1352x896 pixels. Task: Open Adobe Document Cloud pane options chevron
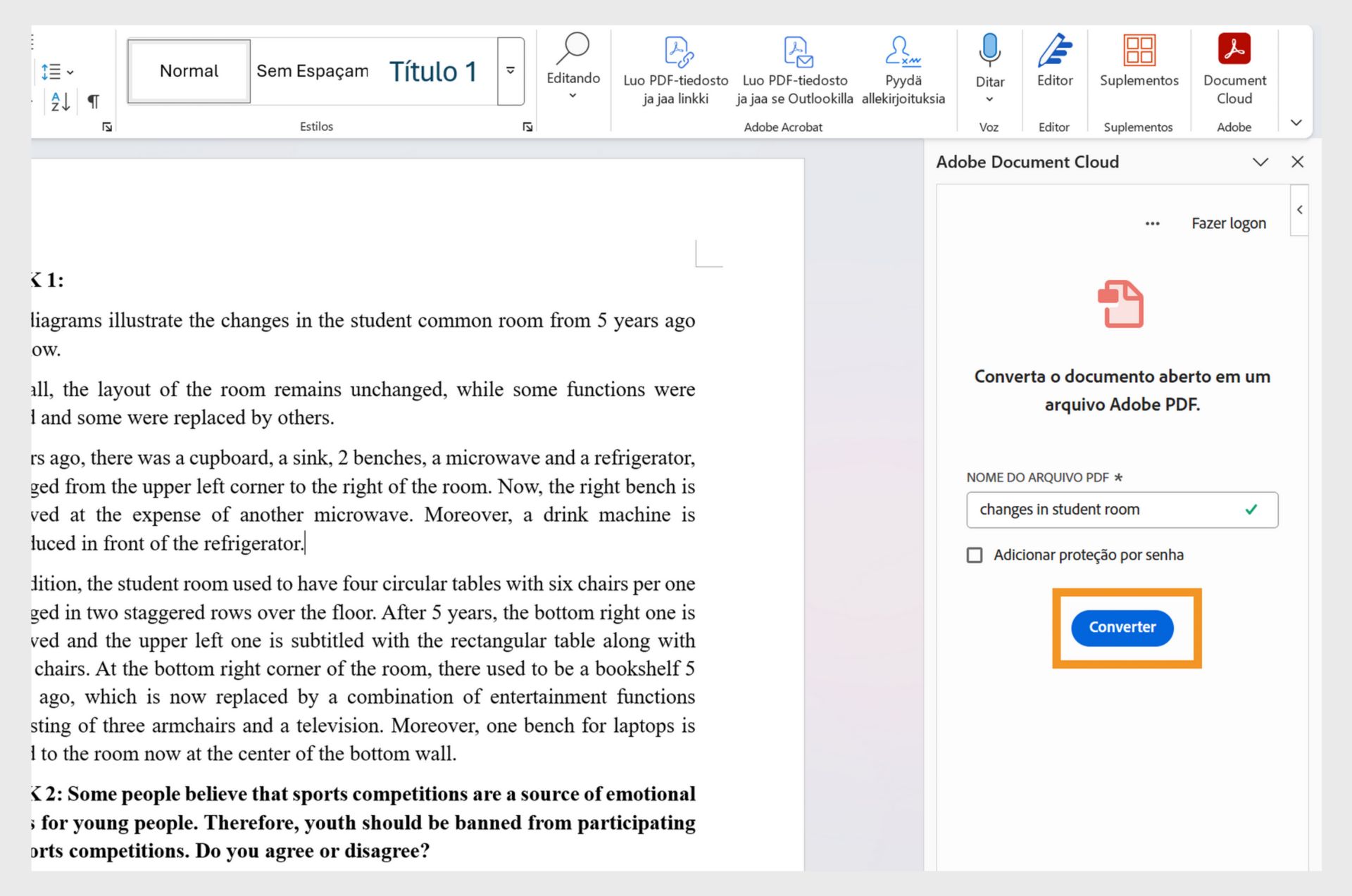tap(1260, 163)
